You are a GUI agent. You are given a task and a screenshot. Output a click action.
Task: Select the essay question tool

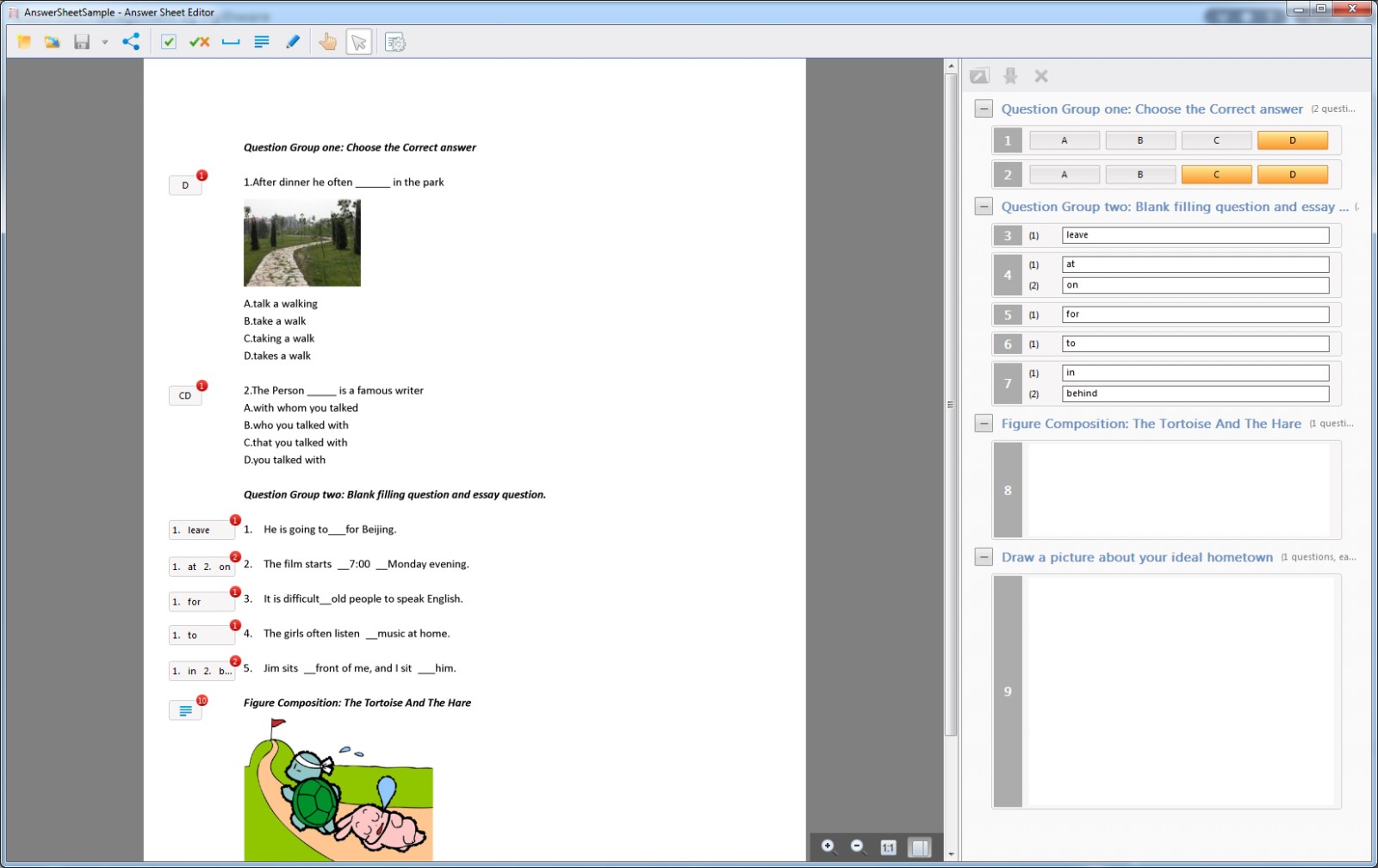[x=261, y=41]
